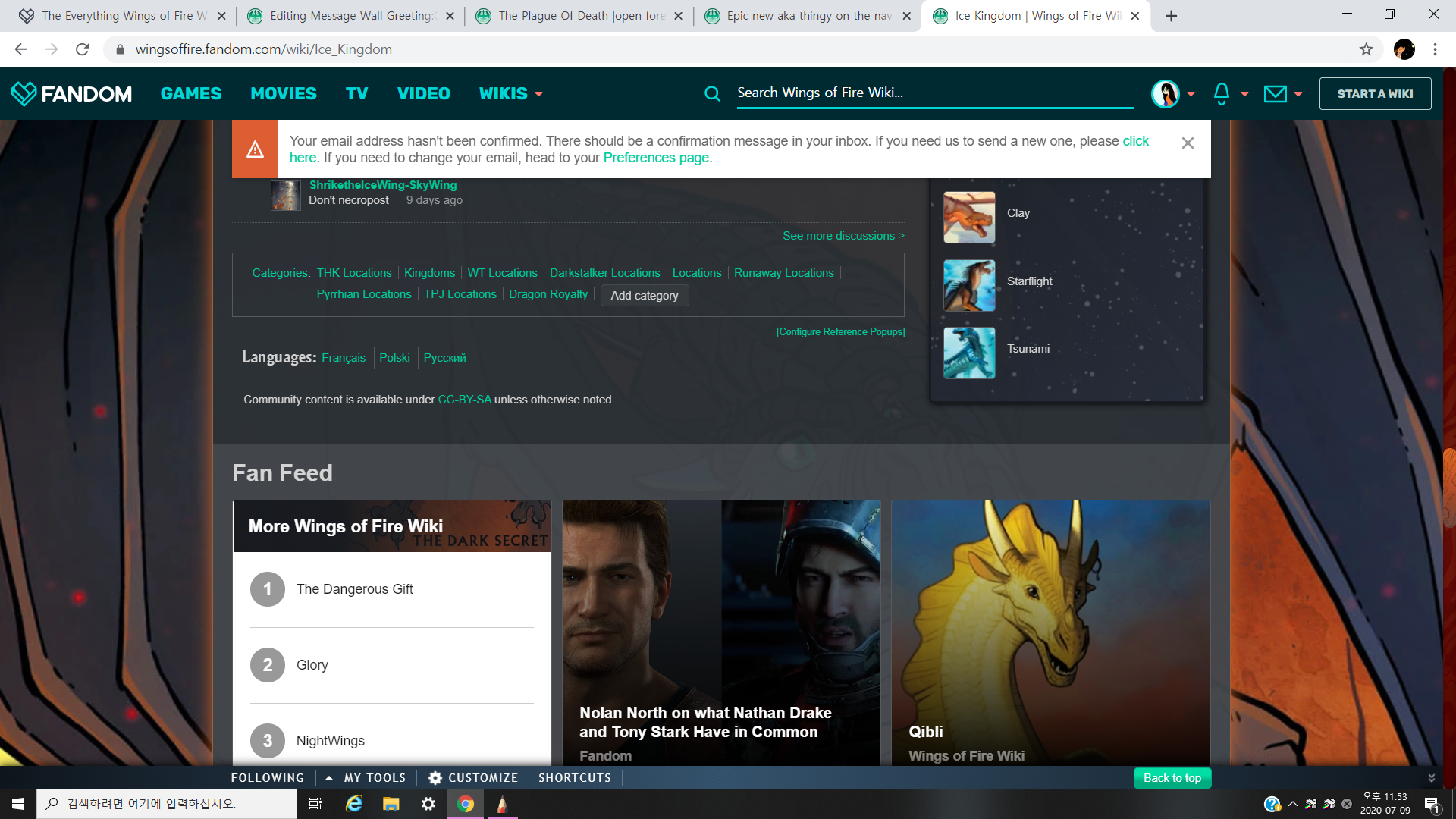Viewport: 1456px width, 819px height.
Task: Click the Search Wings of Fire Wiki field
Action: pos(933,93)
